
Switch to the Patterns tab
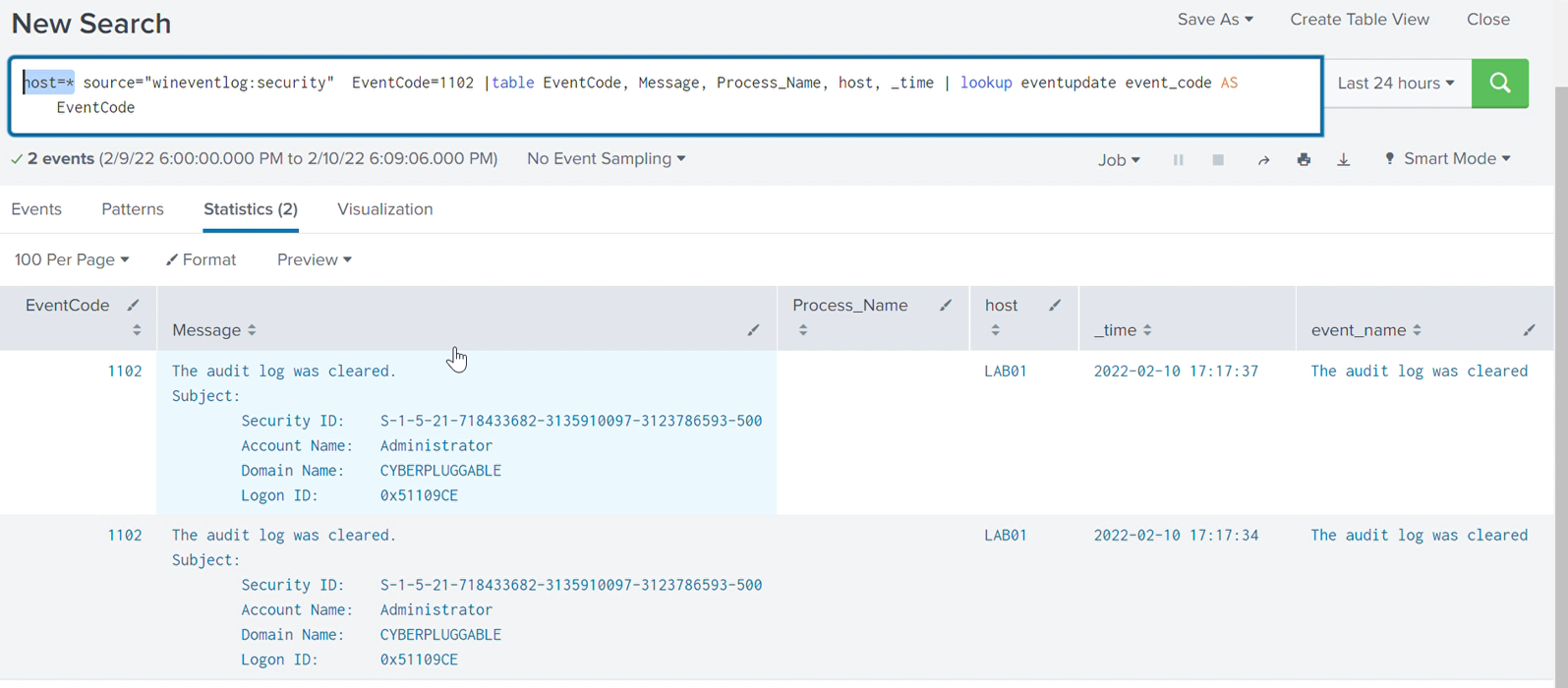click(133, 209)
